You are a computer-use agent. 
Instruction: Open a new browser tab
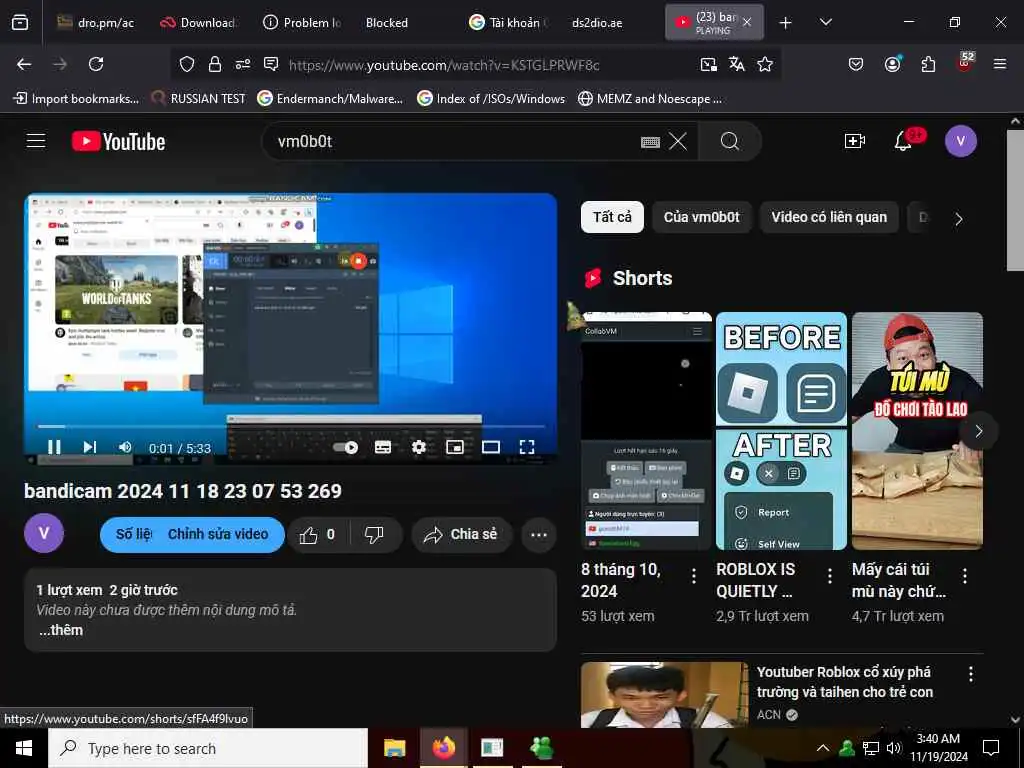pos(786,23)
